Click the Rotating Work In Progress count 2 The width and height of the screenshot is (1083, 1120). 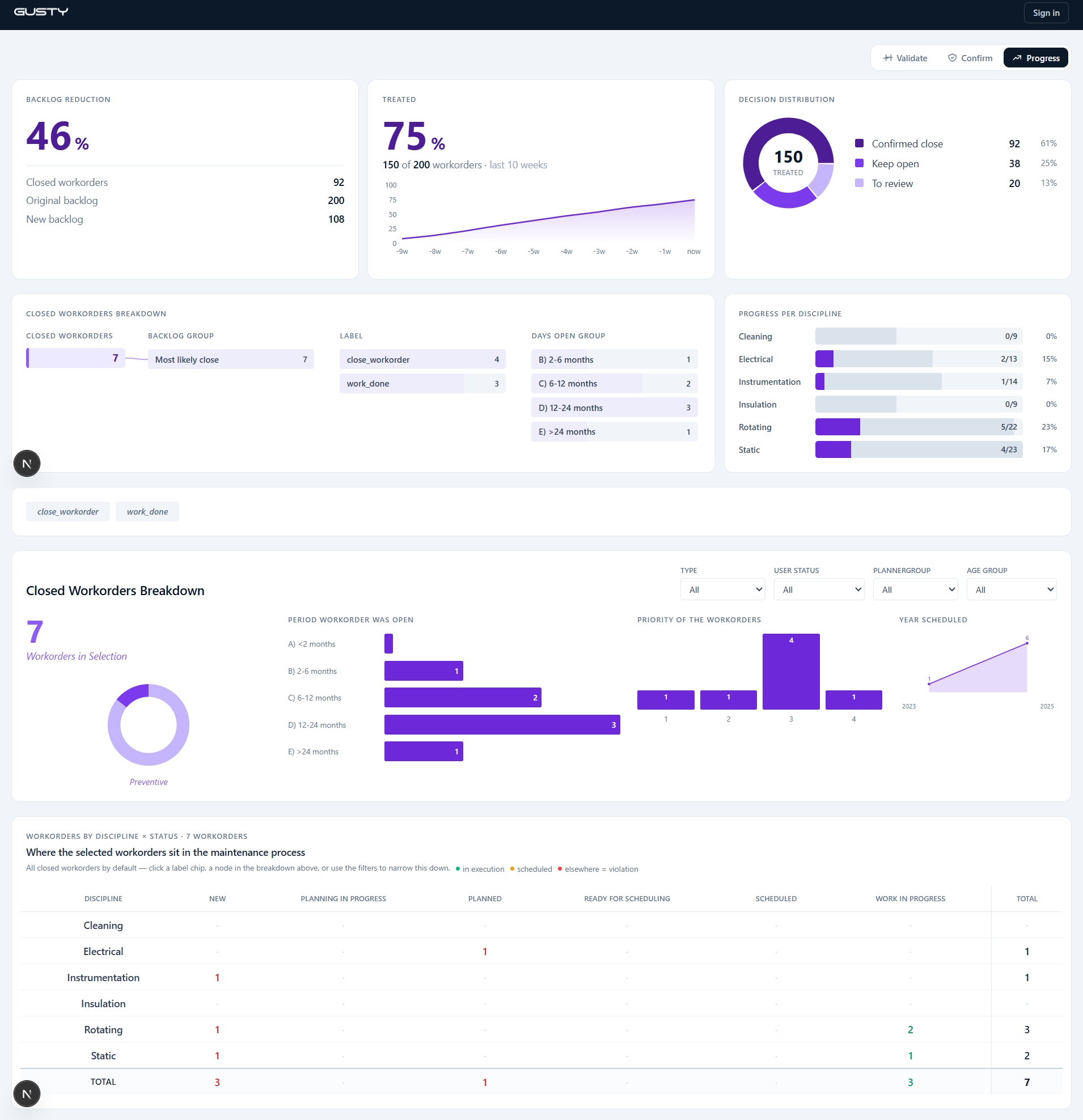911,1030
